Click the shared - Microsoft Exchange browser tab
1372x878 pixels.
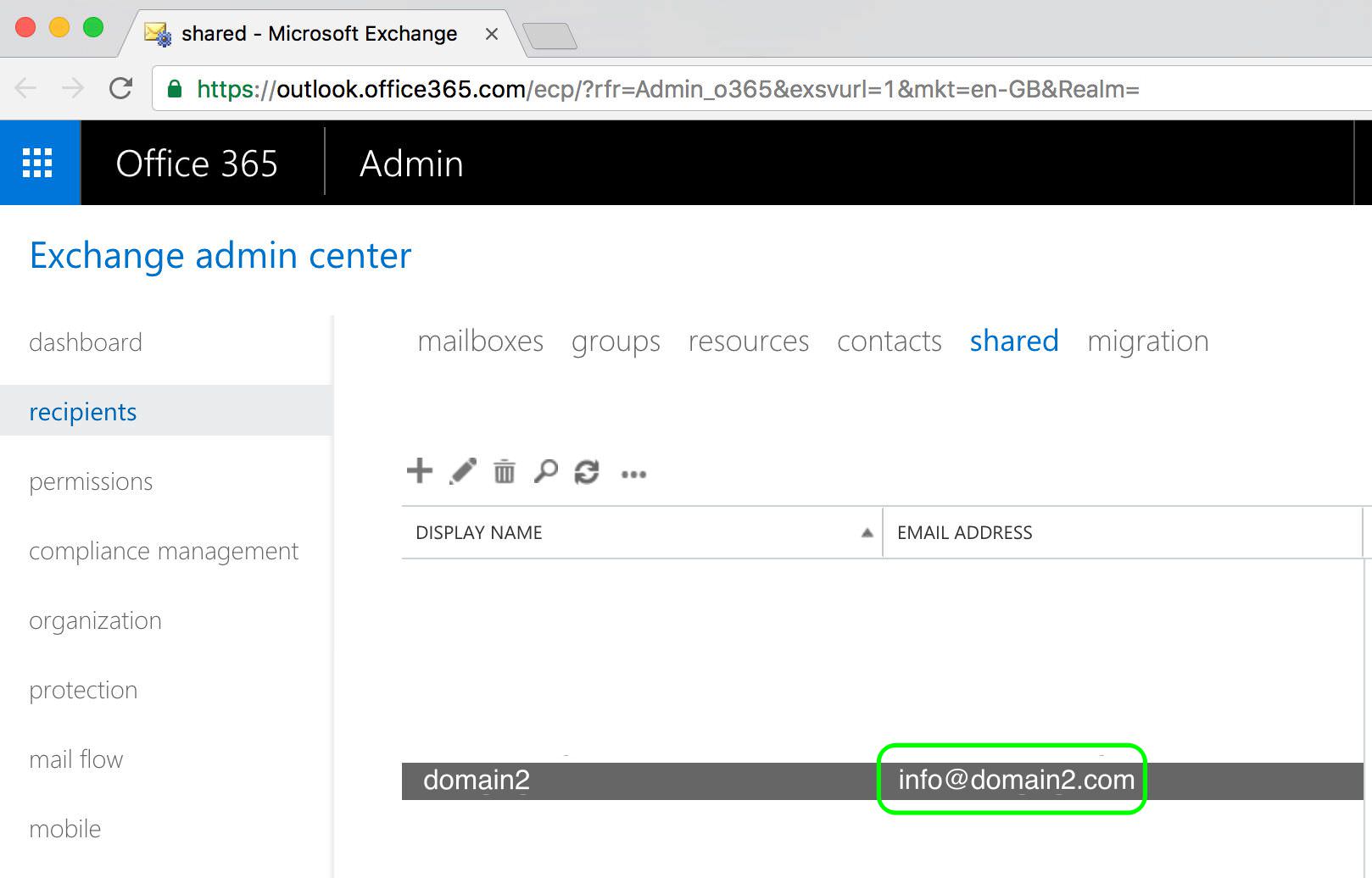tap(319, 34)
